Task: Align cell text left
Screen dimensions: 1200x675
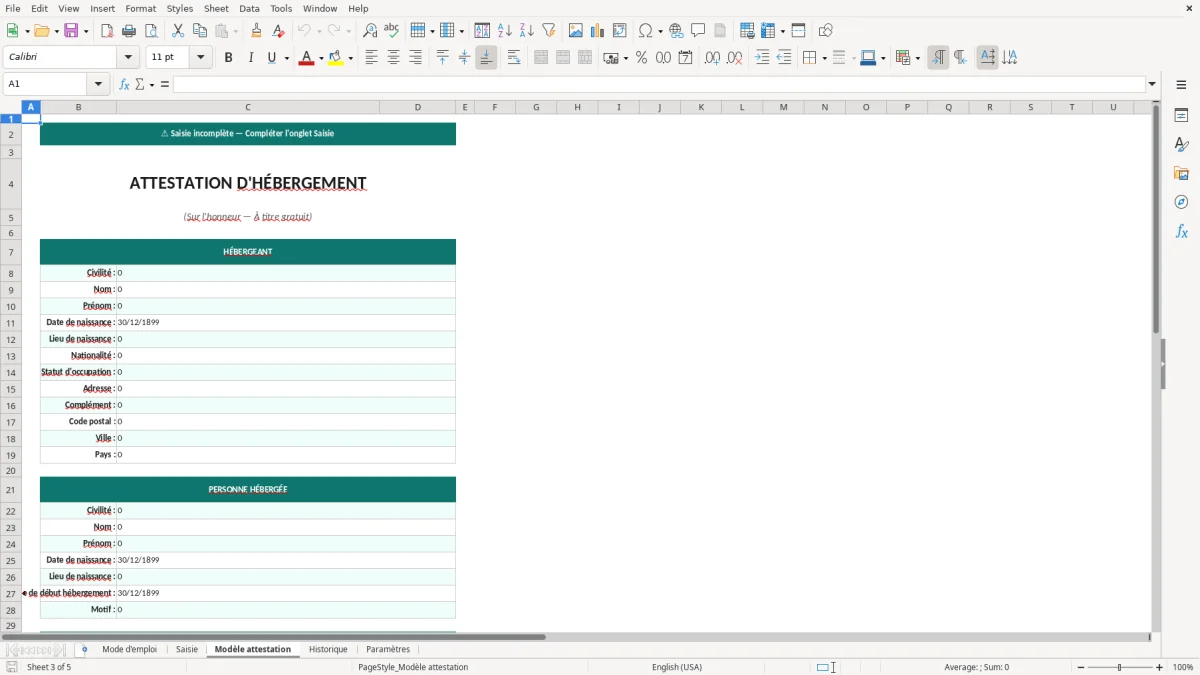Action: point(371,58)
